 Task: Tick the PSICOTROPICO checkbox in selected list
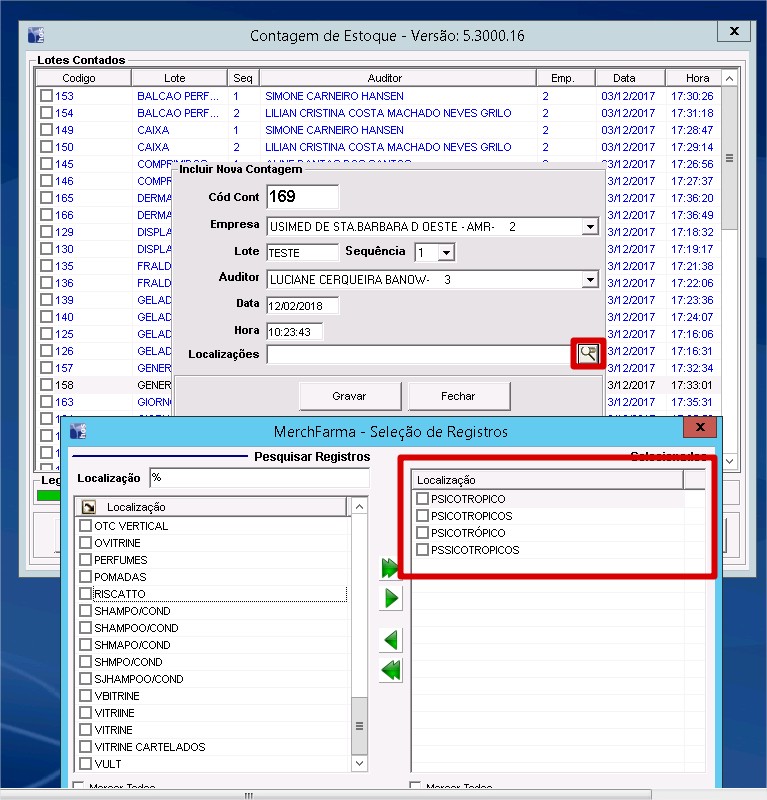[423, 499]
